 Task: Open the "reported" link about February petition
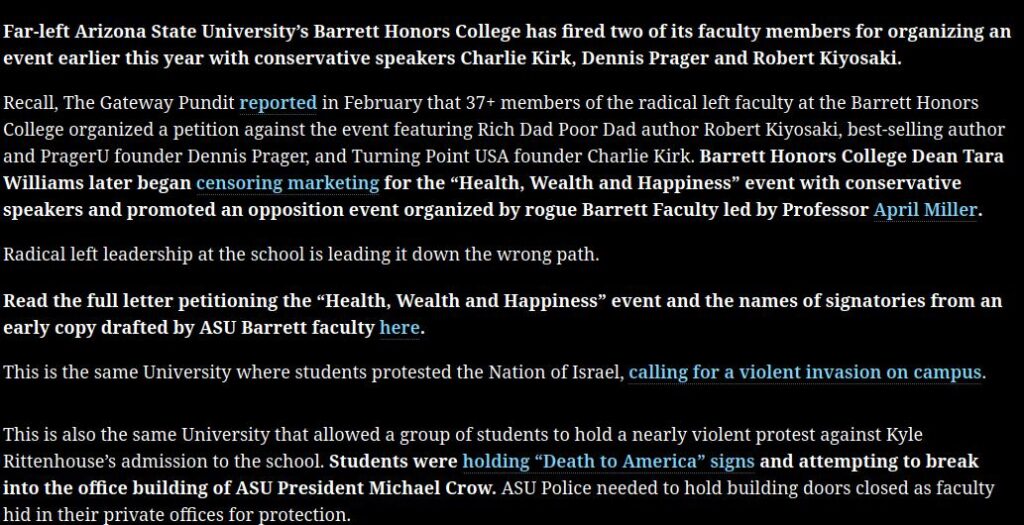(x=278, y=103)
